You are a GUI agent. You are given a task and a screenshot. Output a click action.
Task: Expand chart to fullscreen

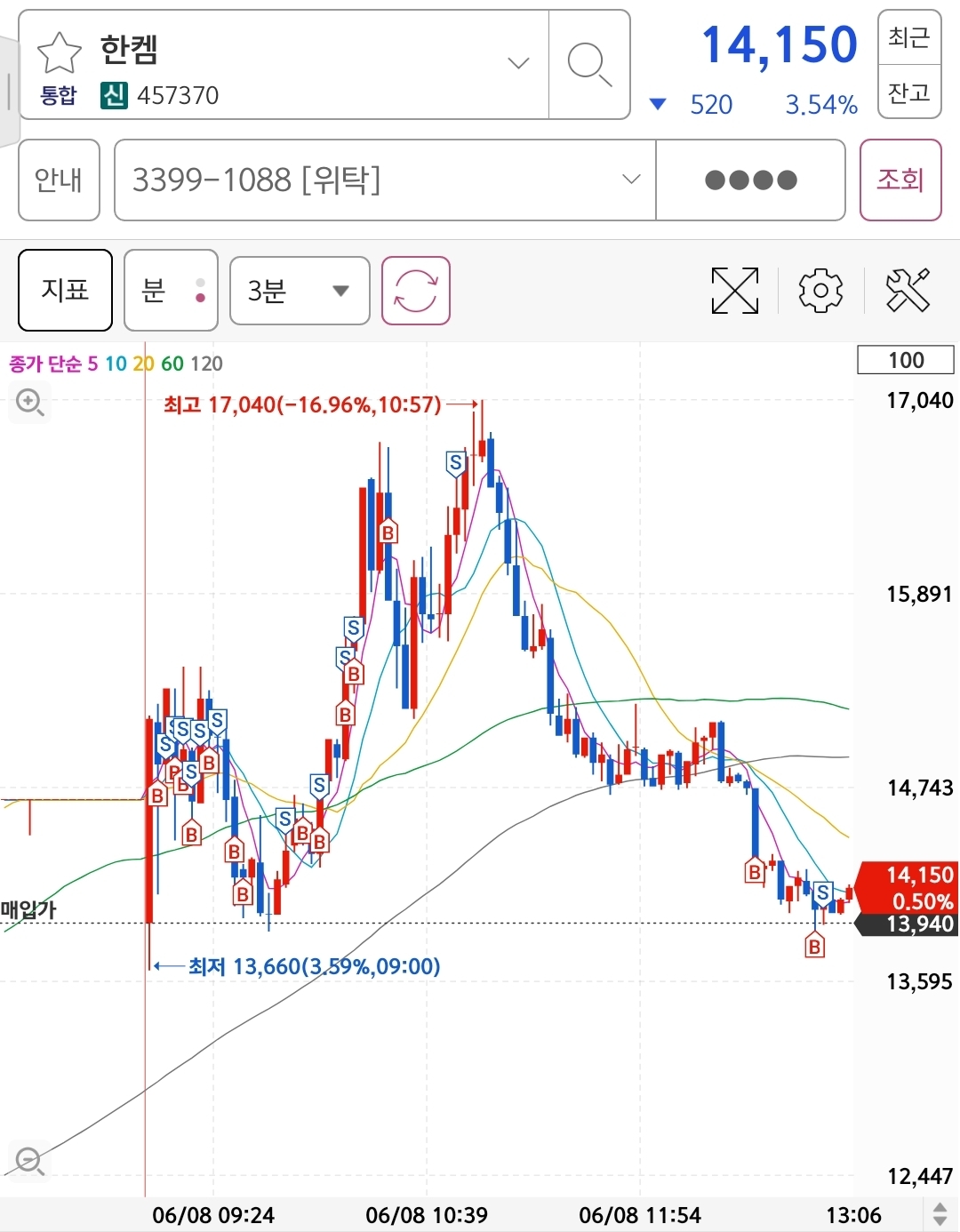735,291
